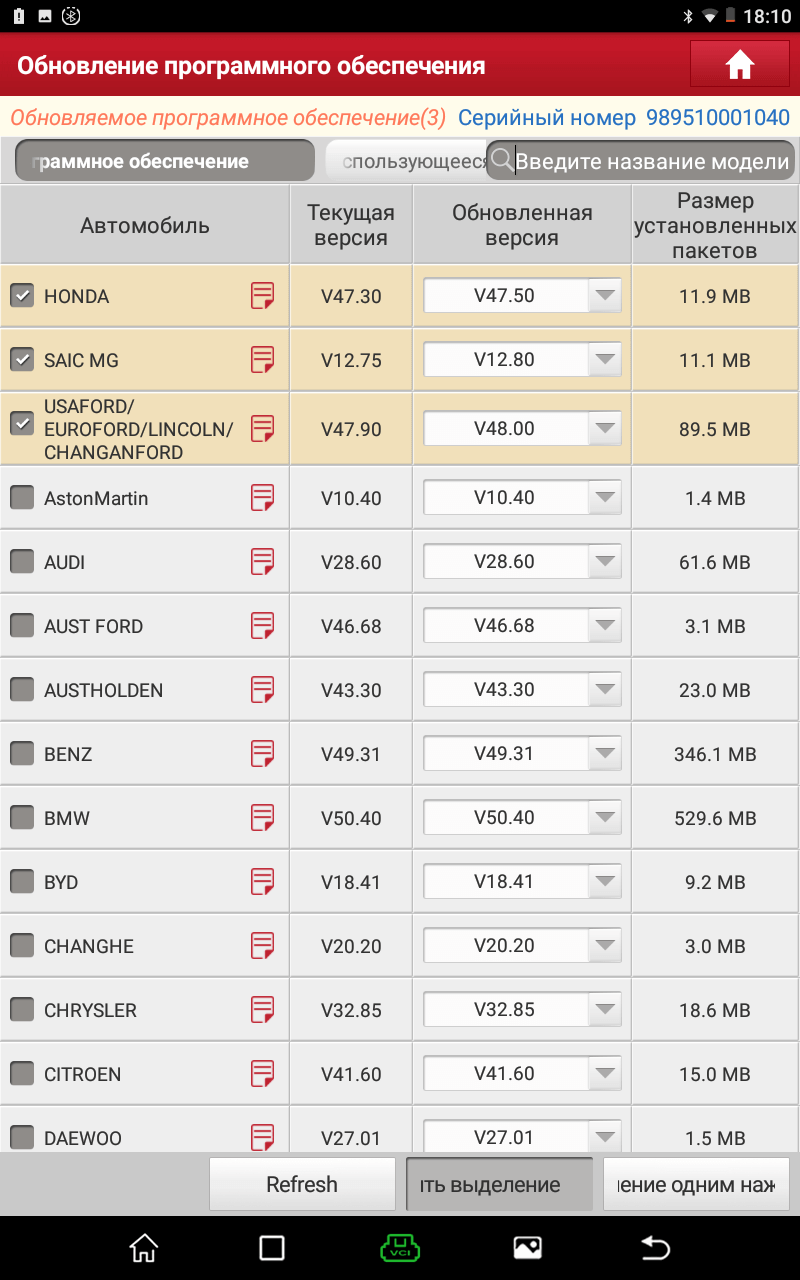Enable the CHRYSLER checkbox
800x1280 pixels.
click(x=22, y=1010)
